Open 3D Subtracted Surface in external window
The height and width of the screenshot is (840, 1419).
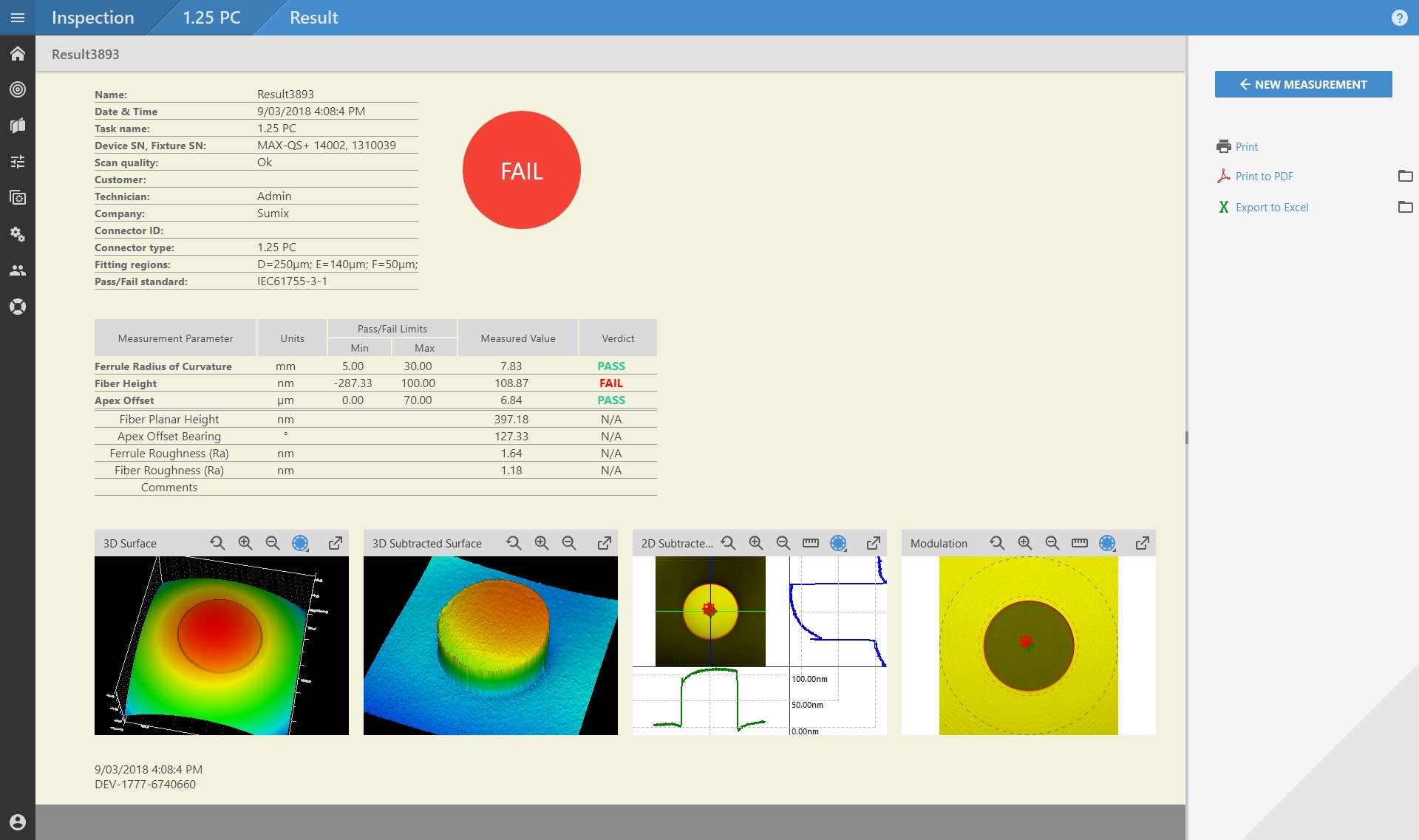click(x=605, y=542)
